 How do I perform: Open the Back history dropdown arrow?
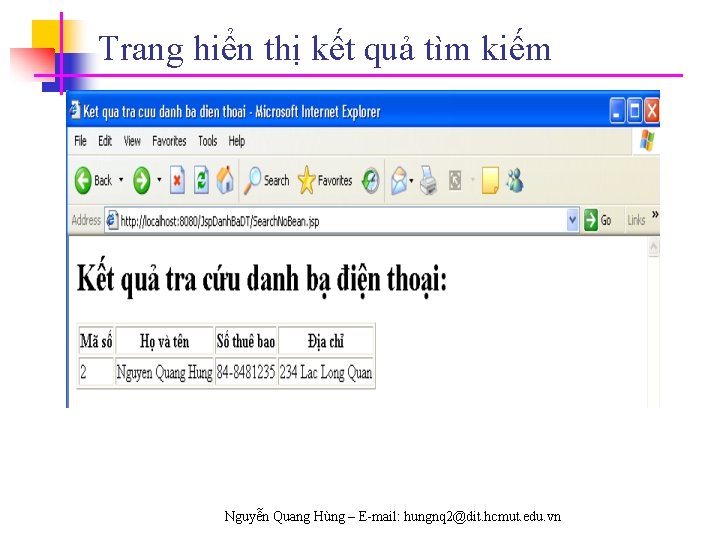click(x=121, y=180)
